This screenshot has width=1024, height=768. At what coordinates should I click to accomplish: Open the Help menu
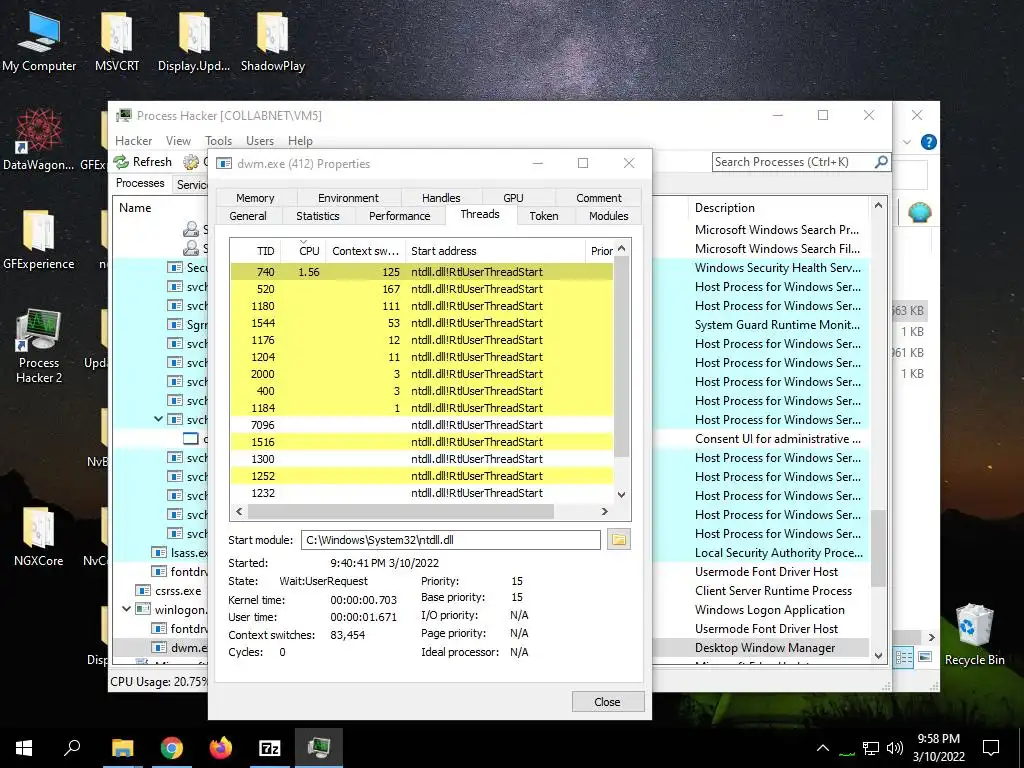point(300,141)
